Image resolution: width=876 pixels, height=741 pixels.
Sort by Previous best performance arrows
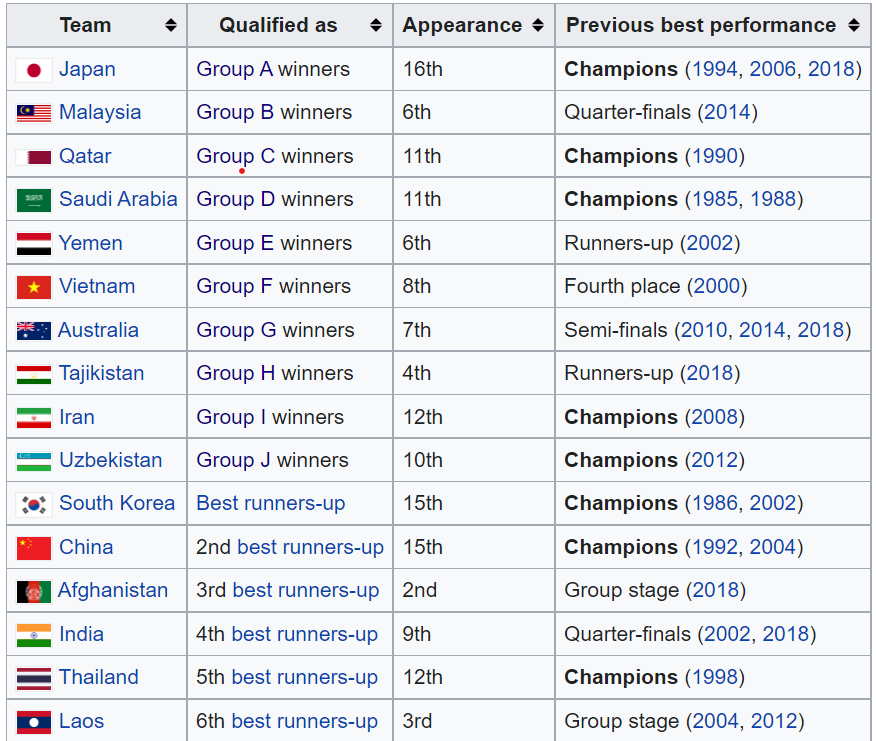pyautogui.click(x=853, y=26)
